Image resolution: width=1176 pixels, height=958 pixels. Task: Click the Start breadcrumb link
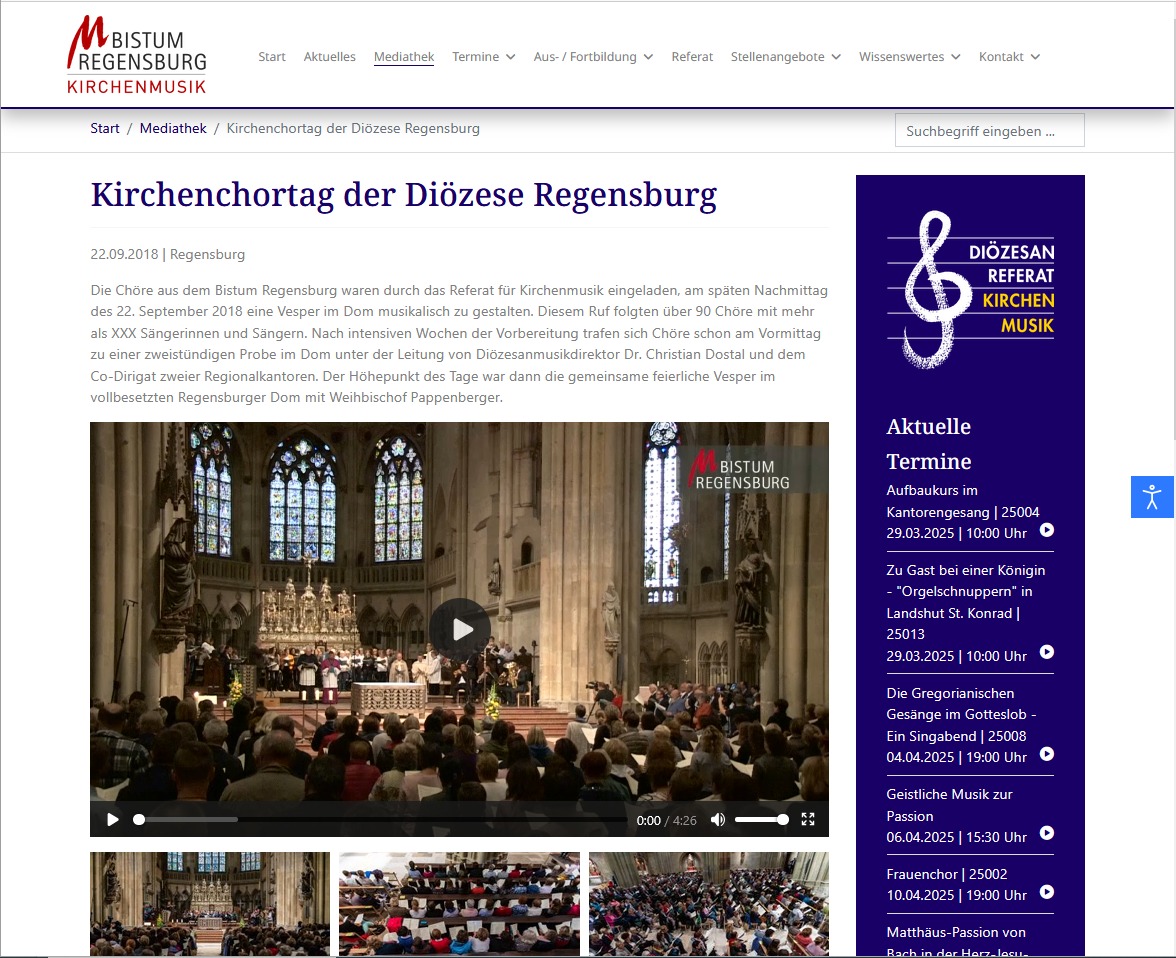(x=105, y=128)
